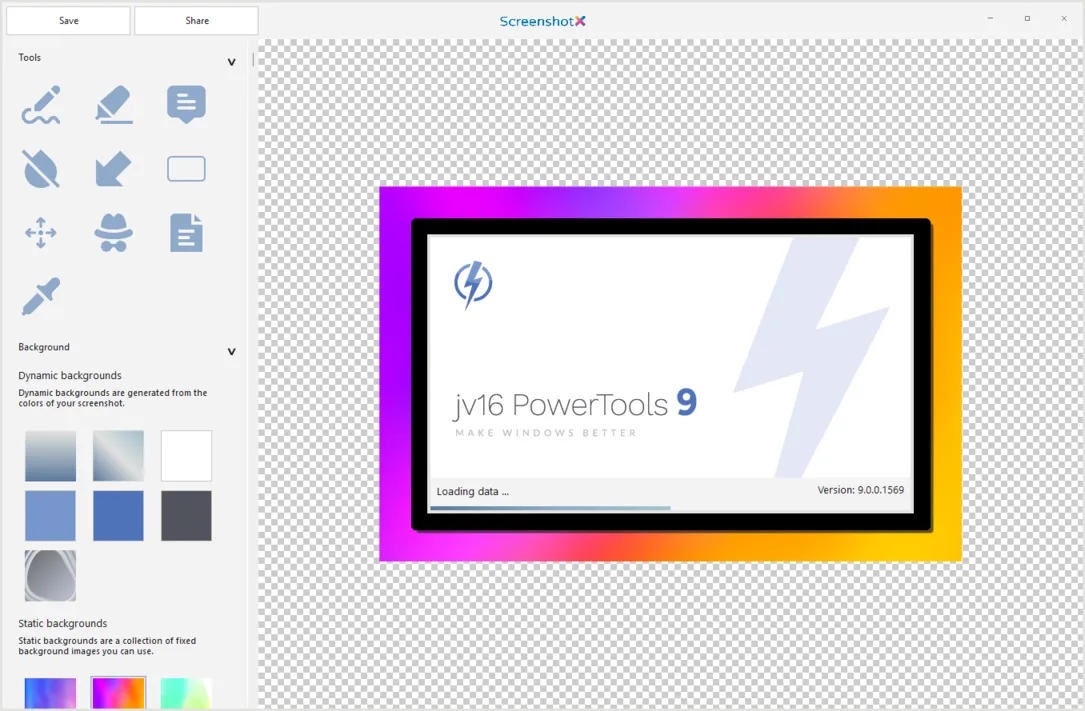Select the eyedropper color picker tool
This screenshot has height=711, width=1085.
(41, 297)
